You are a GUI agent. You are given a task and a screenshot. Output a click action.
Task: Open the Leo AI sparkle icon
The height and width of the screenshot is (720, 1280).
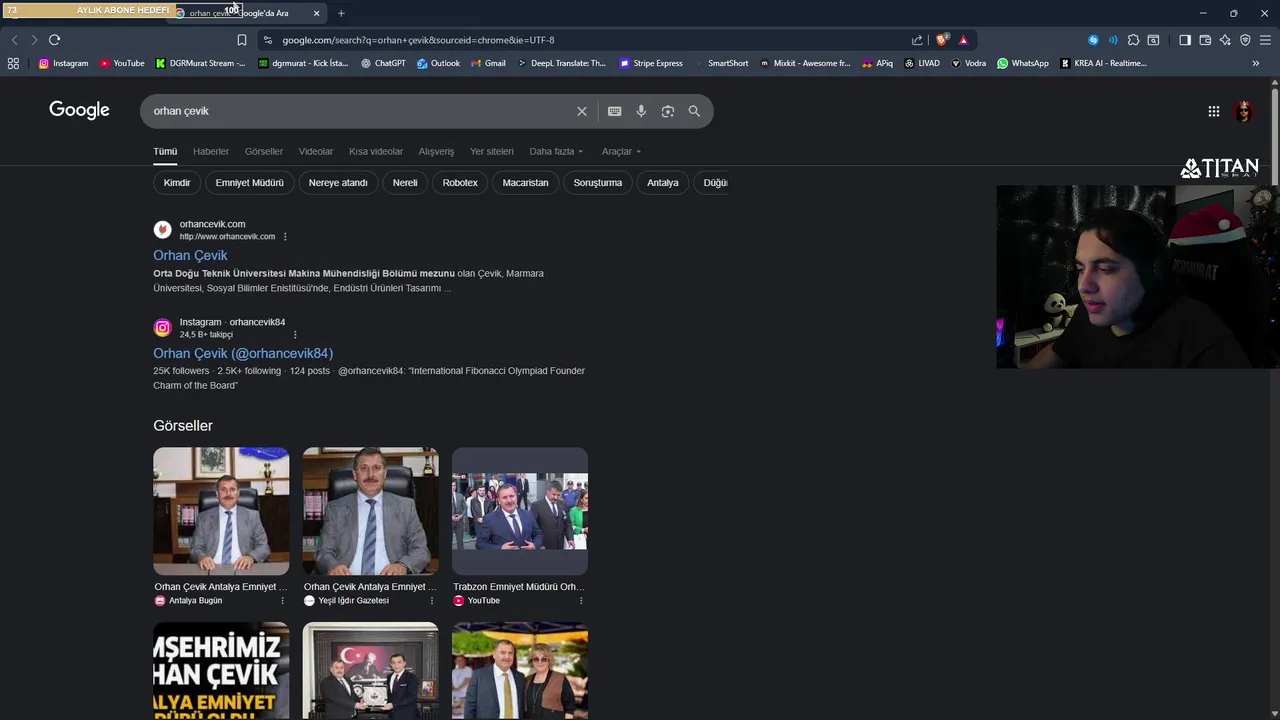[x=1225, y=40]
